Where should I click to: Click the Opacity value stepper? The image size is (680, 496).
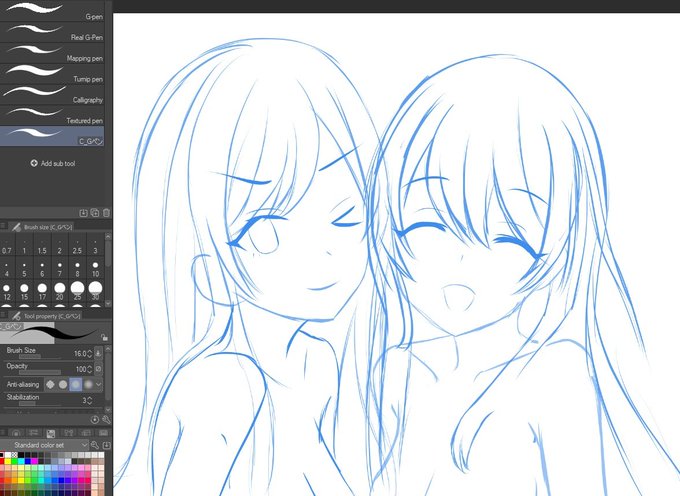[89, 369]
